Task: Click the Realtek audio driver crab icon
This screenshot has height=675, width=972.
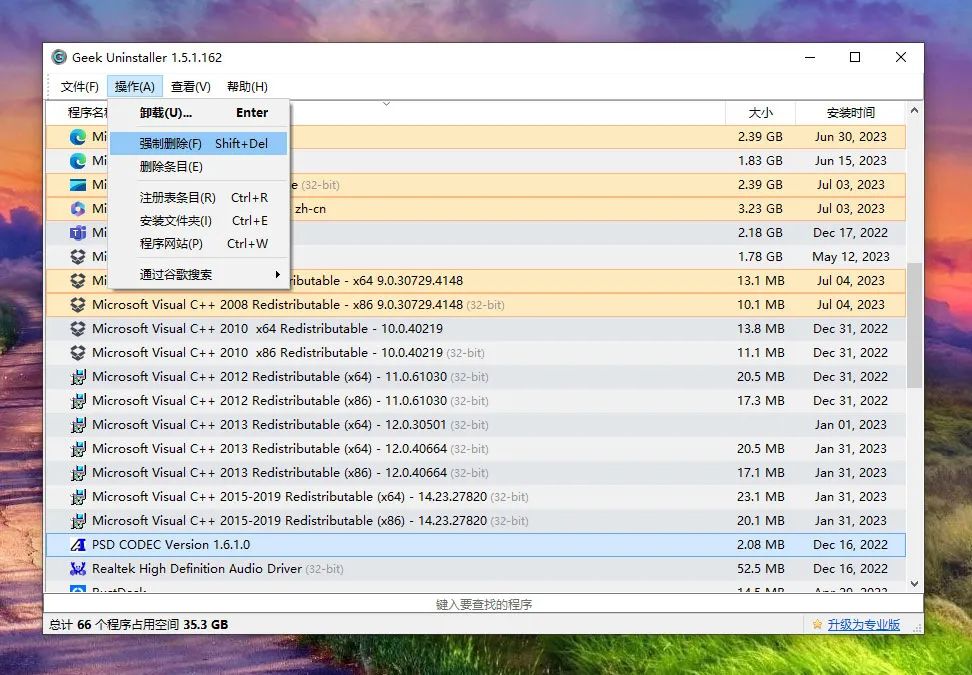Action: pos(78,569)
